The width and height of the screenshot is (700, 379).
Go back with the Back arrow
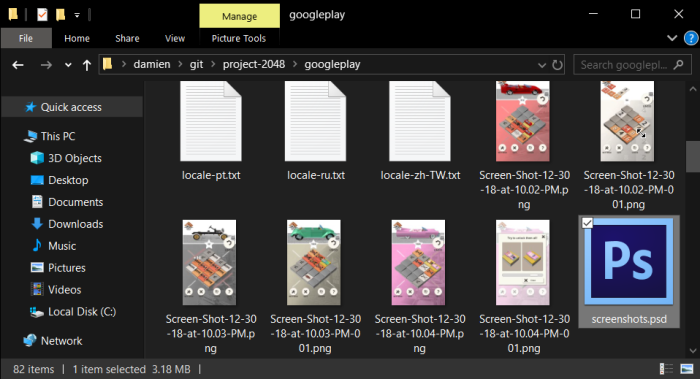(18, 65)
